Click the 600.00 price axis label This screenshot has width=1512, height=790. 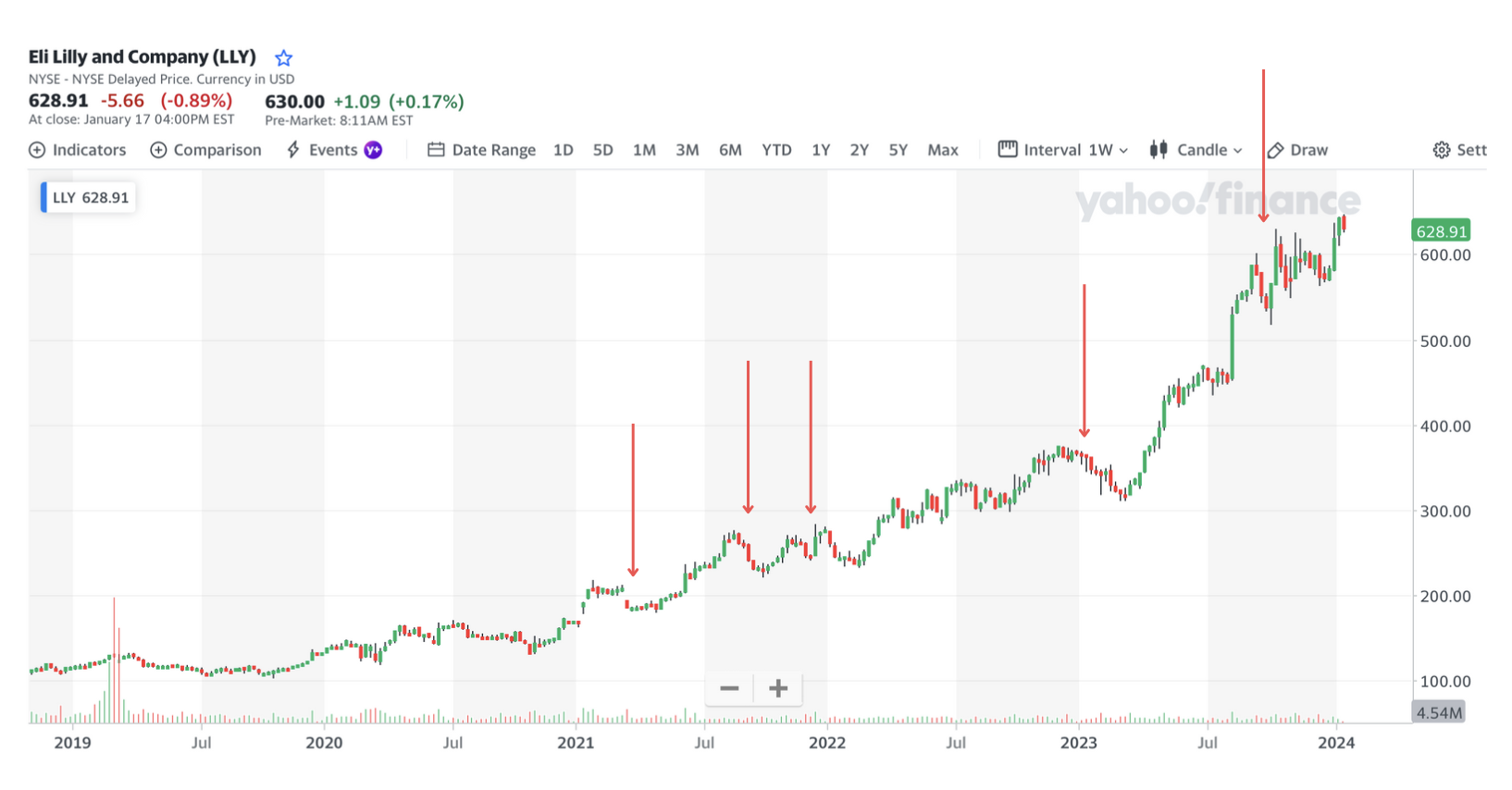point(1445,255)
